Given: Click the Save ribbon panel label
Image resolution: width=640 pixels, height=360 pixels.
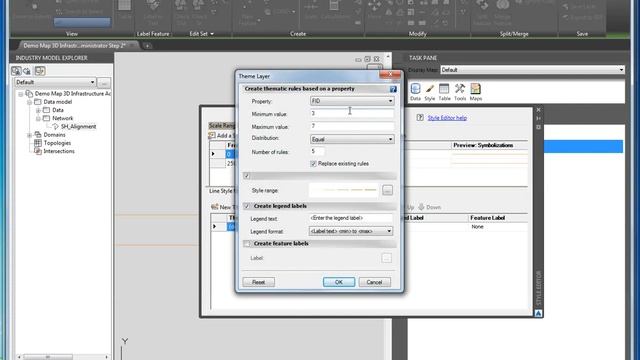Looking at the screenshot, I should tap(582, 34).
